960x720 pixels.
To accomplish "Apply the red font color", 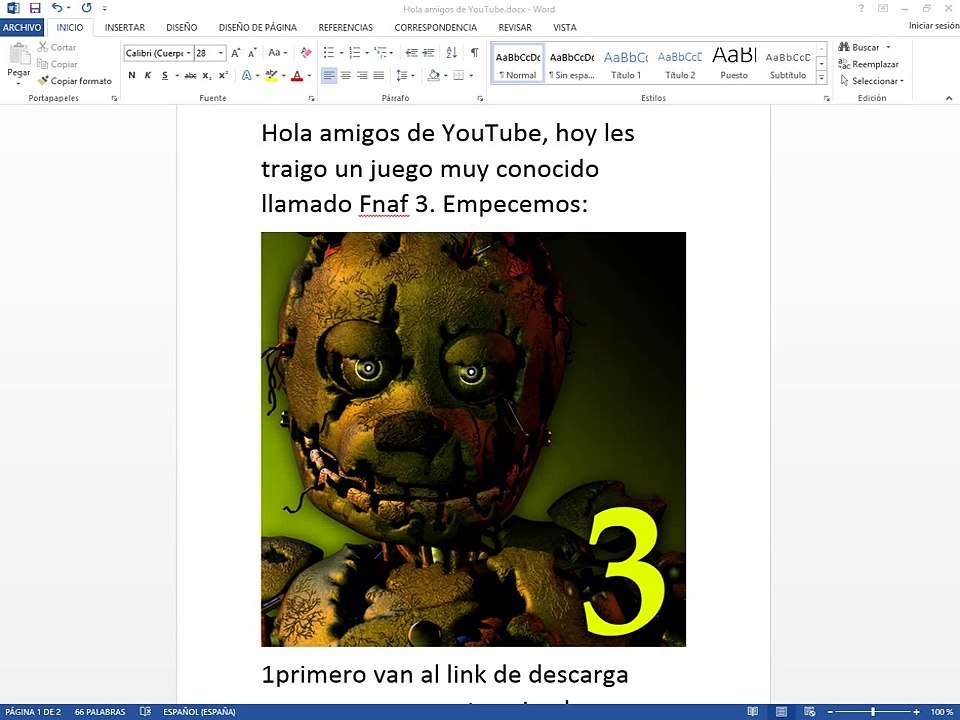I will tap(297, 75).
